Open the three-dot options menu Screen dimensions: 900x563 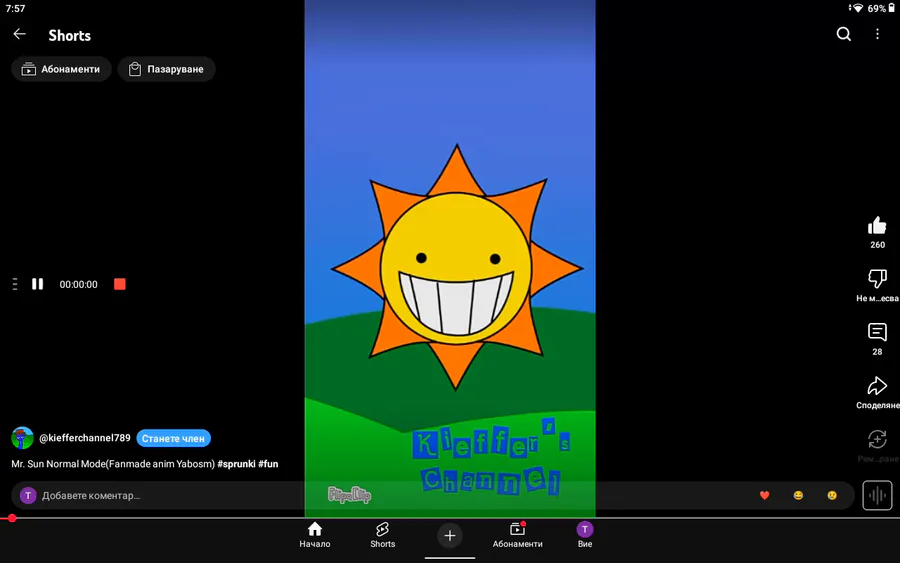877,34
